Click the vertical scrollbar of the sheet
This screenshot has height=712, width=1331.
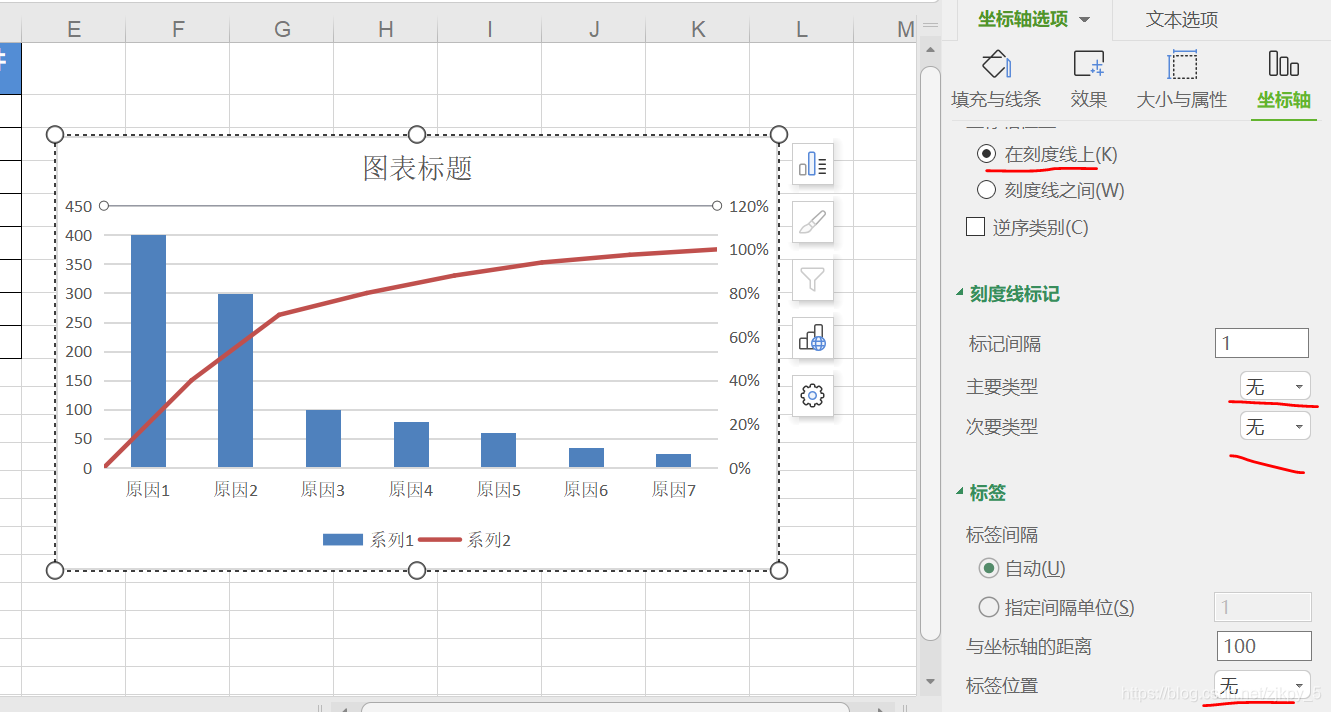coord(930,353)
